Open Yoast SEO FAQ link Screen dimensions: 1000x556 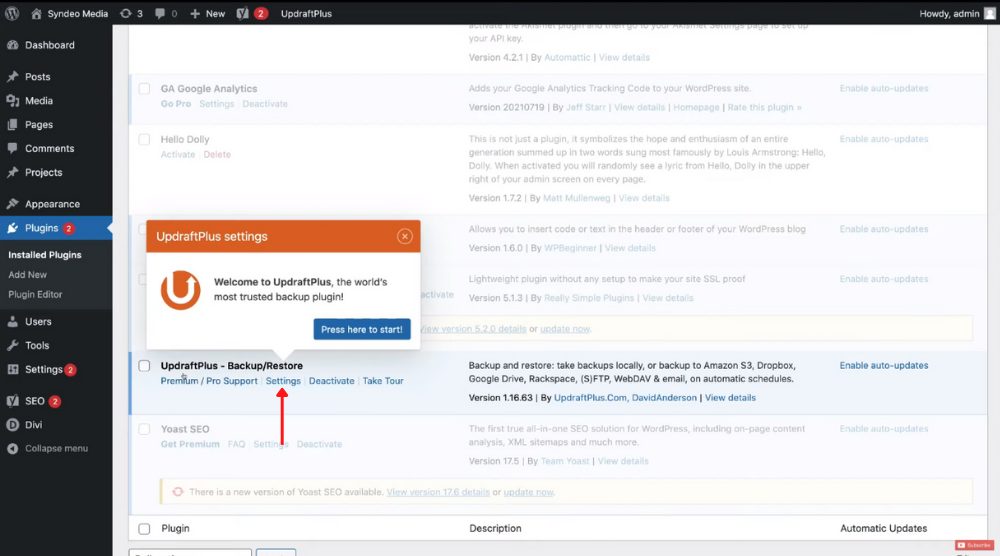click(x=237, y=444)
